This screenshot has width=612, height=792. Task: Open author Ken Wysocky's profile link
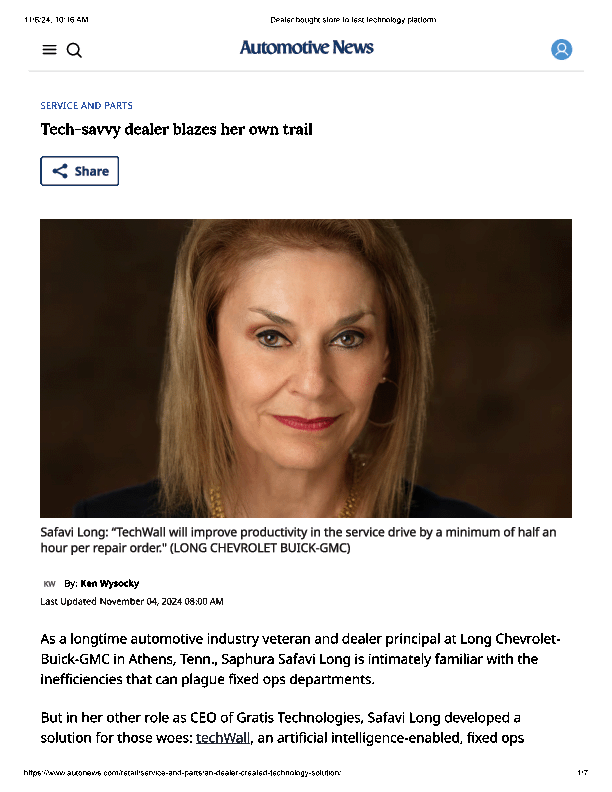point(110,583)
